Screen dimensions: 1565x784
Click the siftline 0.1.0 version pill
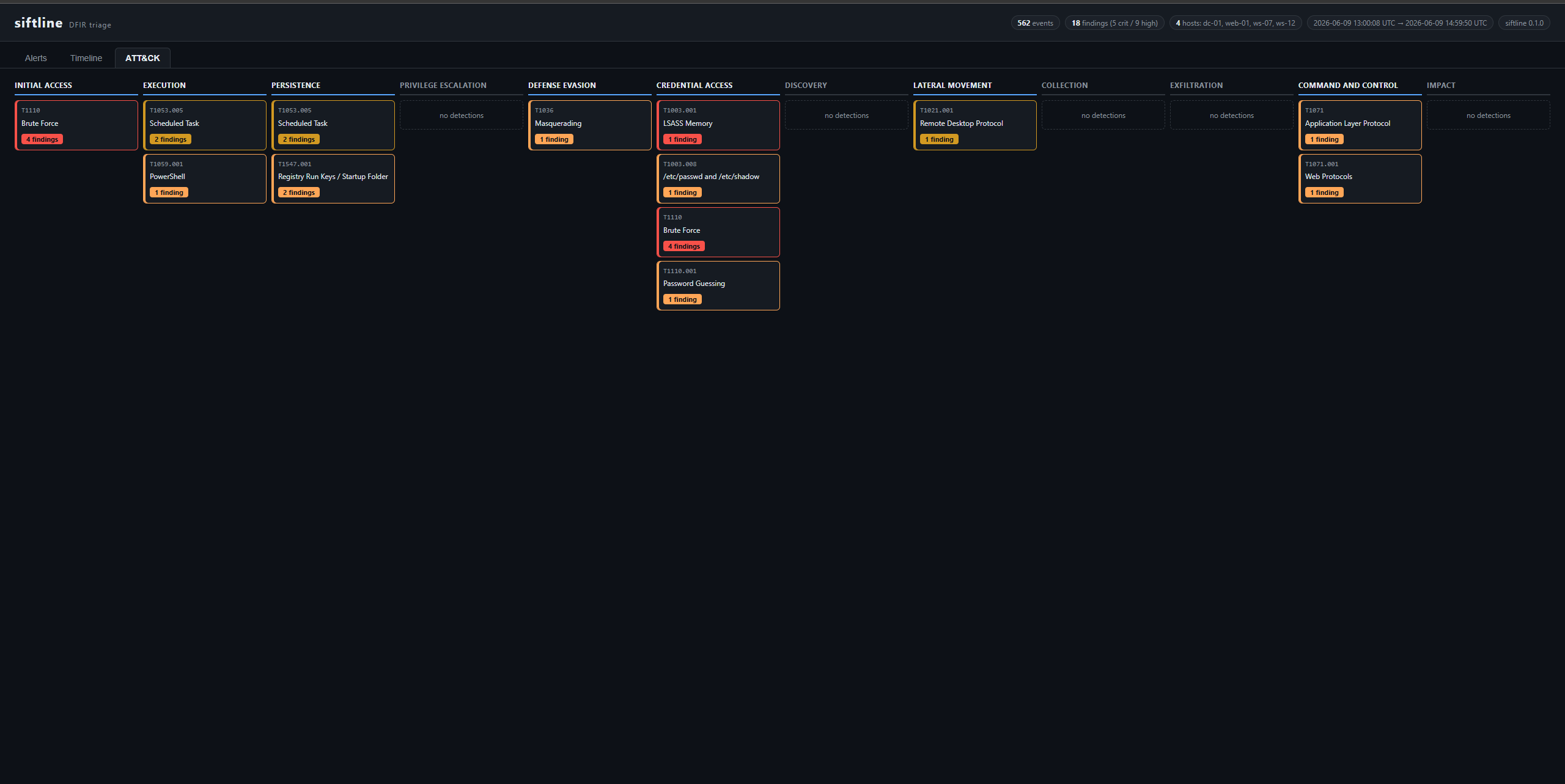[x=1524, y=23]
